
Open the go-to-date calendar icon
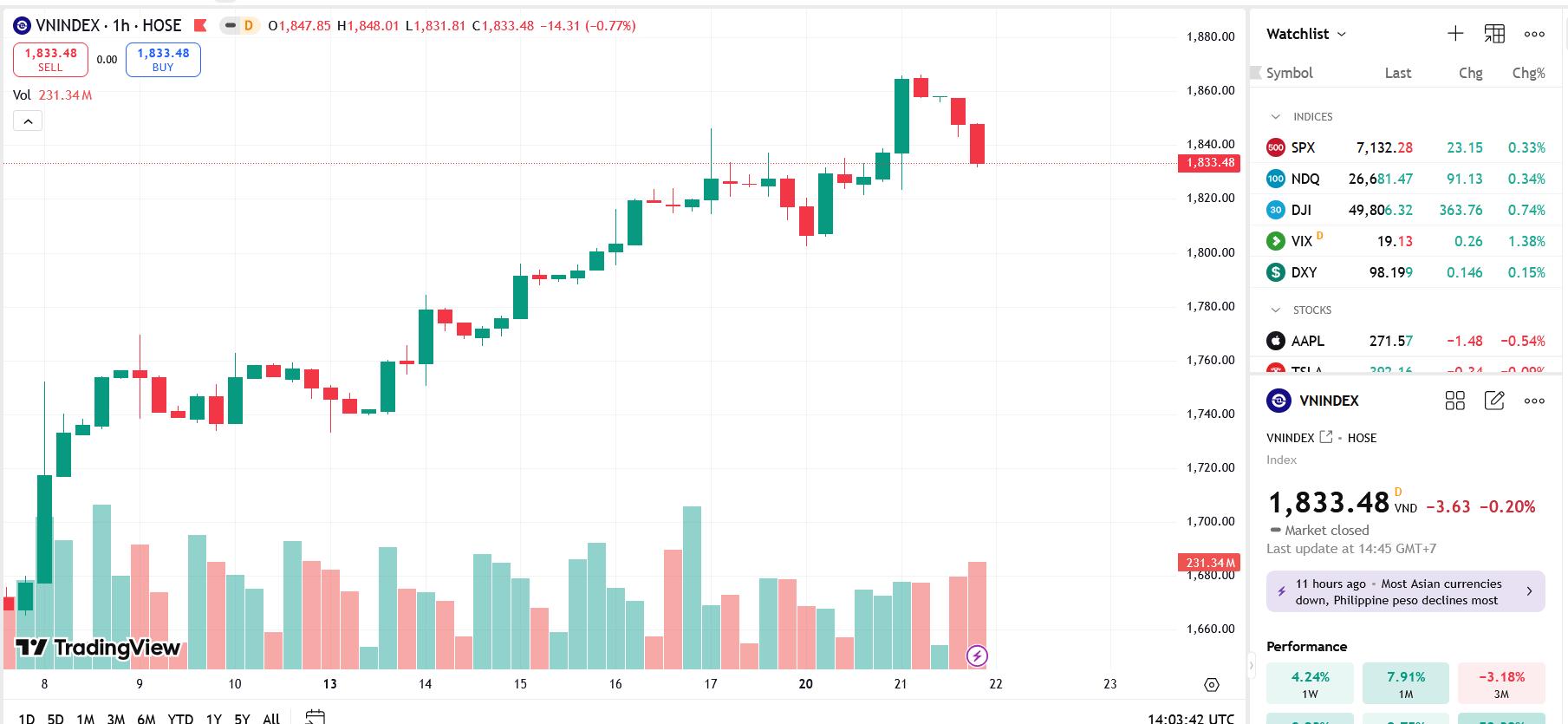tap(316, 717)
